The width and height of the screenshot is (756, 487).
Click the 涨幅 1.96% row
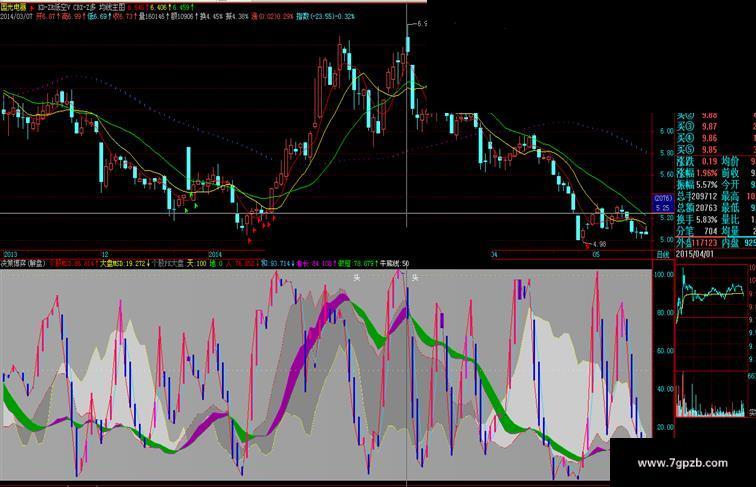[697, 173]
